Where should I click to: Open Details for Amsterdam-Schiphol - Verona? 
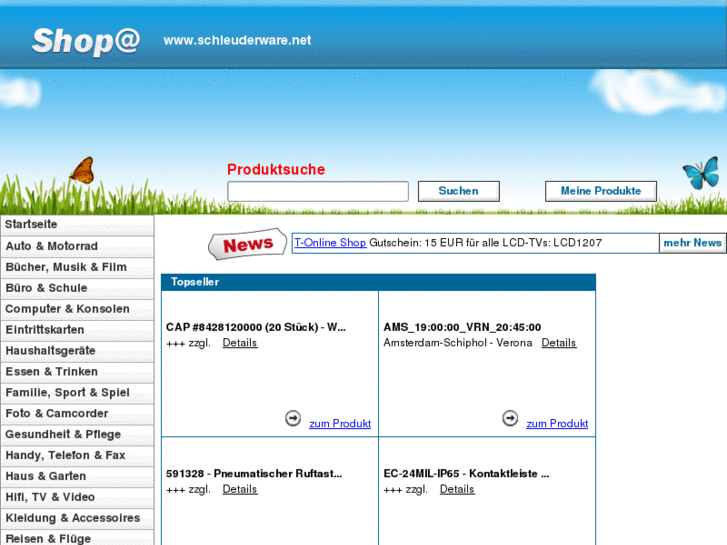(559, 343)
